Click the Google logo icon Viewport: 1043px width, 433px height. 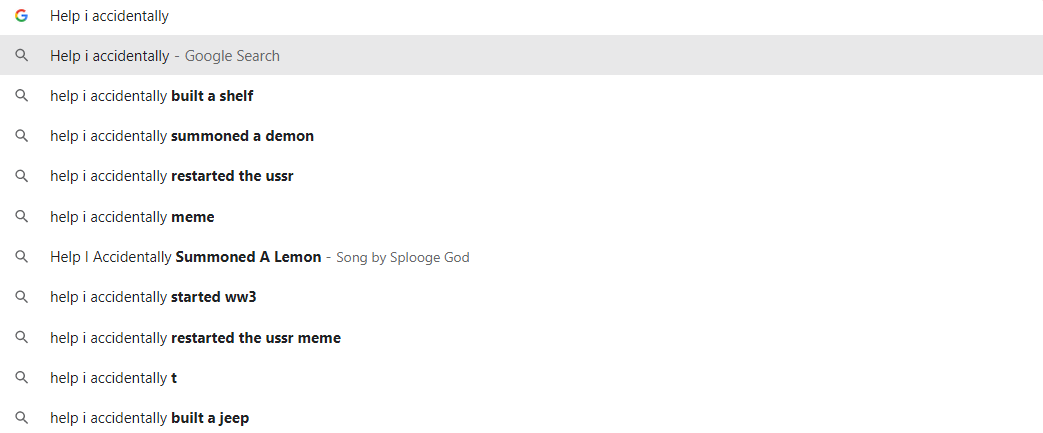[21, 16]
